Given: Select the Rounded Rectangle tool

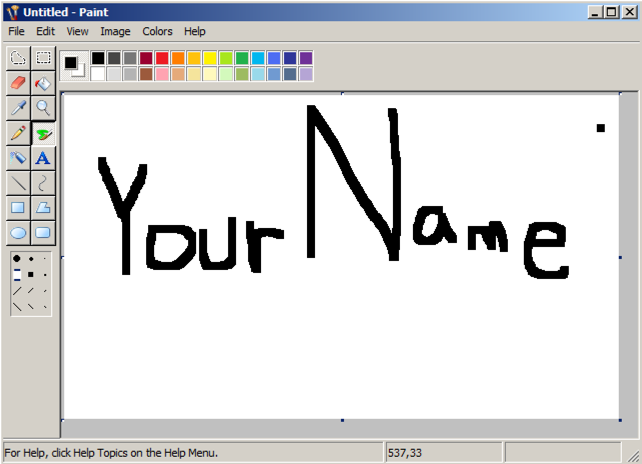Looking at the screenshot, I should [x=43, y=233].
